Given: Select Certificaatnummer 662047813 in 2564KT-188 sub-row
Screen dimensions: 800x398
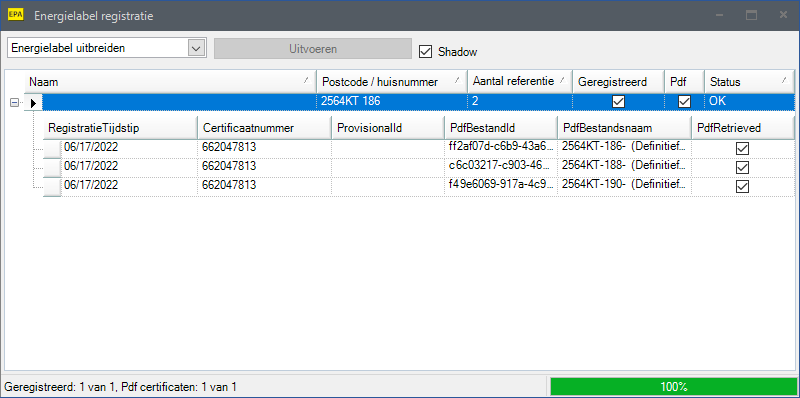Looking at the screenshot, I should click(x=264, y=168).
